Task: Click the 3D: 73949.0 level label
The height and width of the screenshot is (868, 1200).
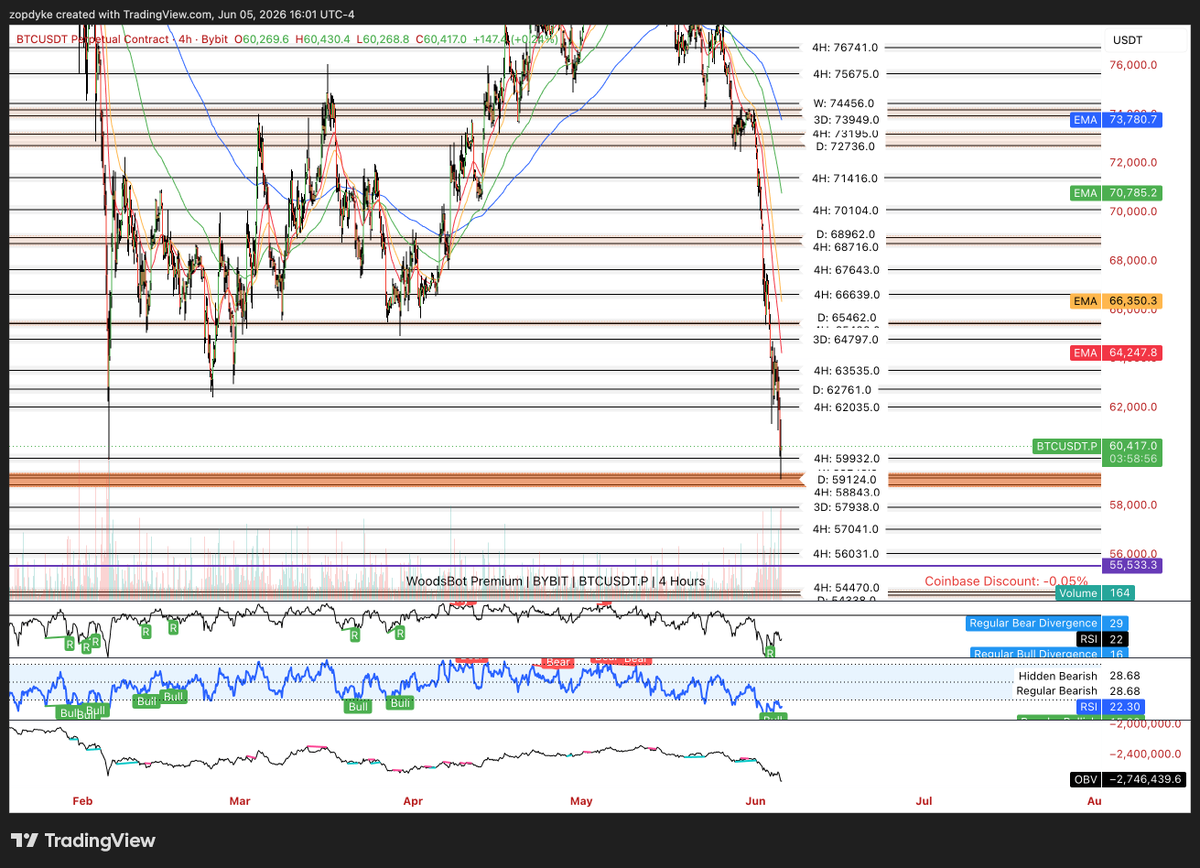Action: point(846,119)
